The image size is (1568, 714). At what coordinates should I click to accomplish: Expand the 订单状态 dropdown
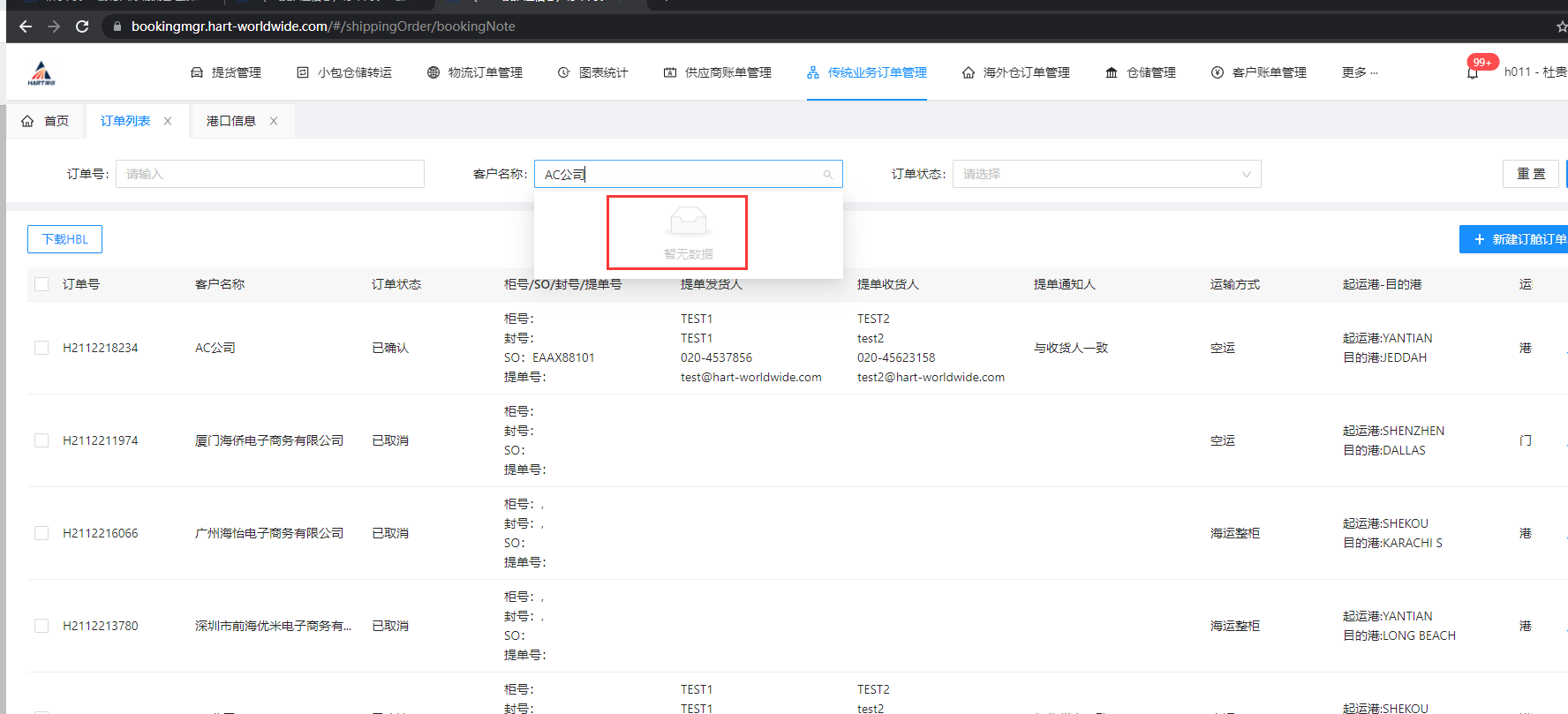[x=1105, y=174]
